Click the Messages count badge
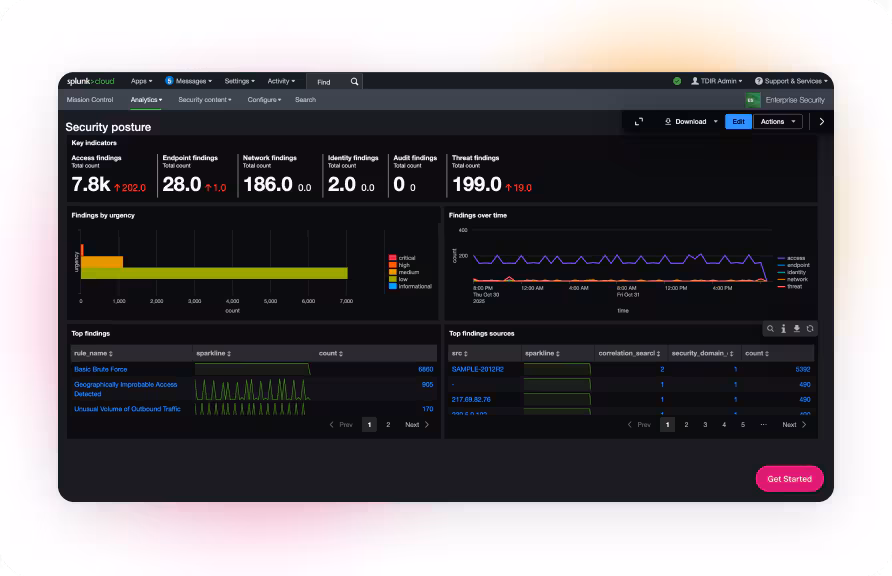 tap(169, 81)
